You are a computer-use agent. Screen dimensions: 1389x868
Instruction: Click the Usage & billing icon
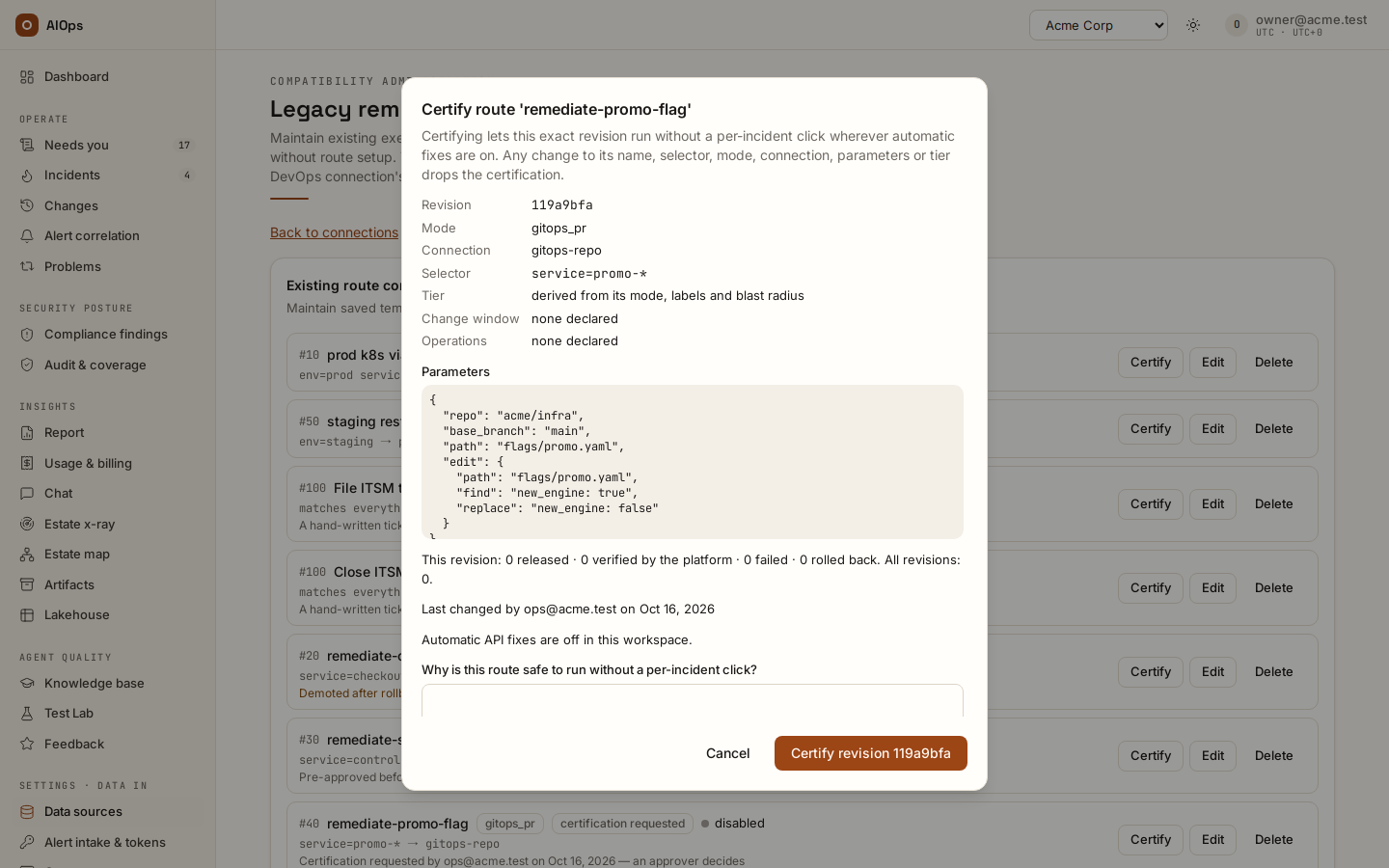[x=27, y=463]
